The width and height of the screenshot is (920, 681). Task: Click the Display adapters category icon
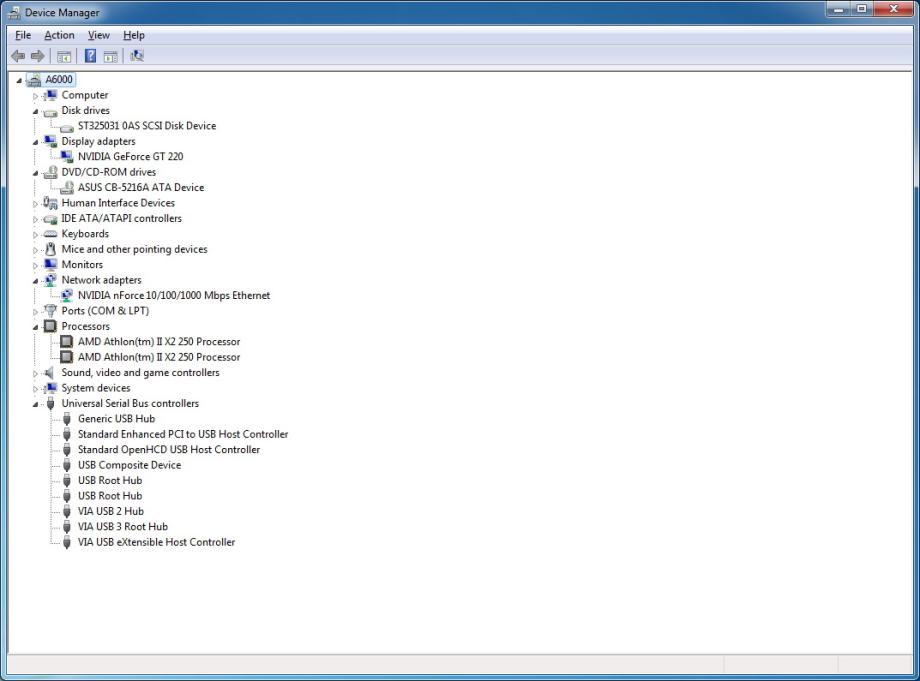(50, 141)
